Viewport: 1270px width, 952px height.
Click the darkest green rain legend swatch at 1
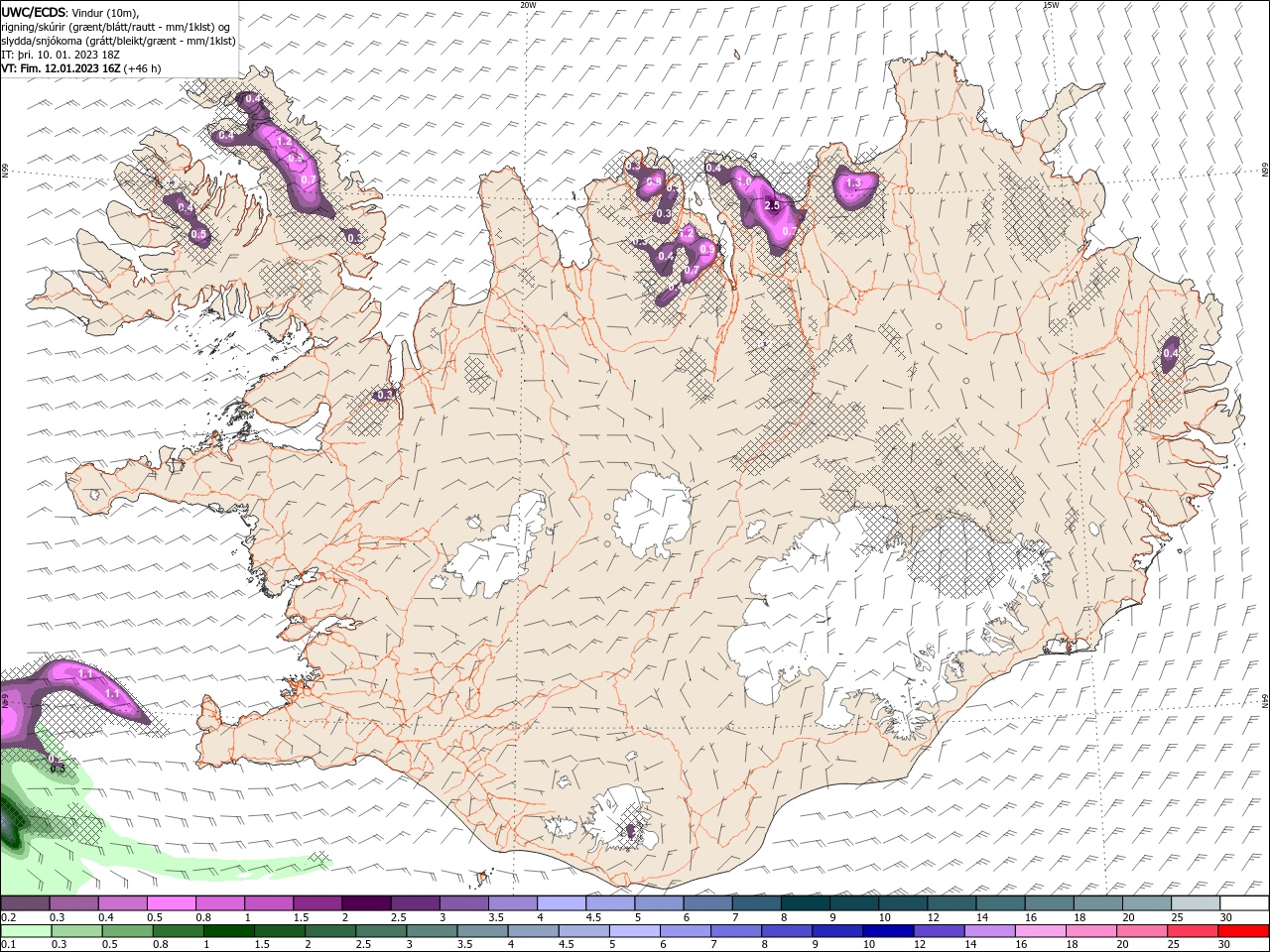click(x=228, y=931)
